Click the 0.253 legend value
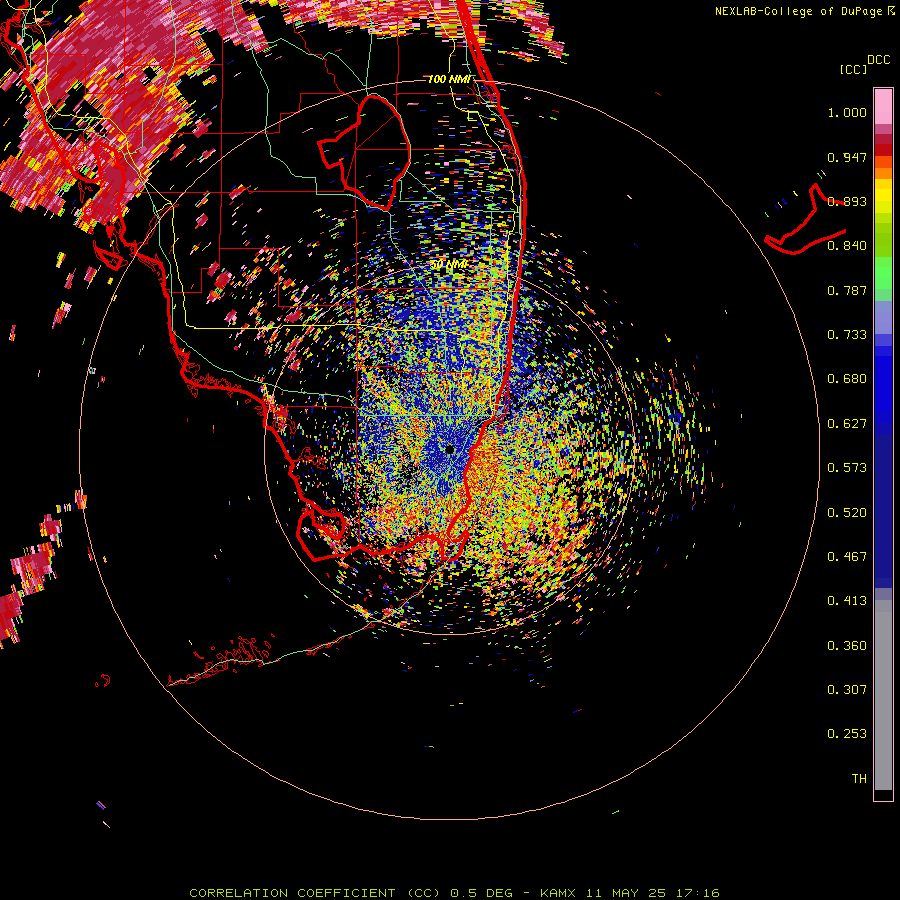Viewport: 900px width, 900px height. tap(847, 734)
